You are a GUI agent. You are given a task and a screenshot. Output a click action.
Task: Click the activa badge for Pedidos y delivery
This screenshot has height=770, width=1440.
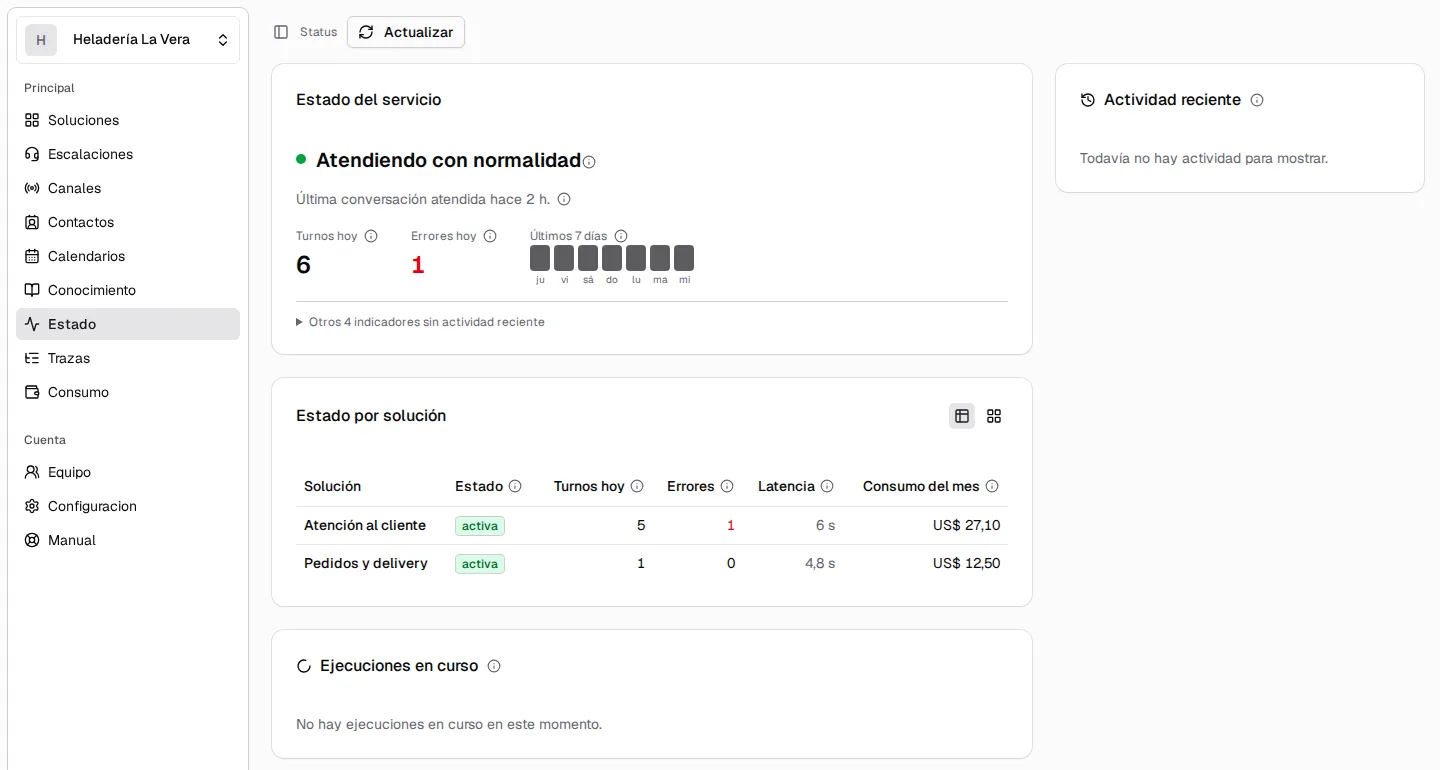click(480, 564)
